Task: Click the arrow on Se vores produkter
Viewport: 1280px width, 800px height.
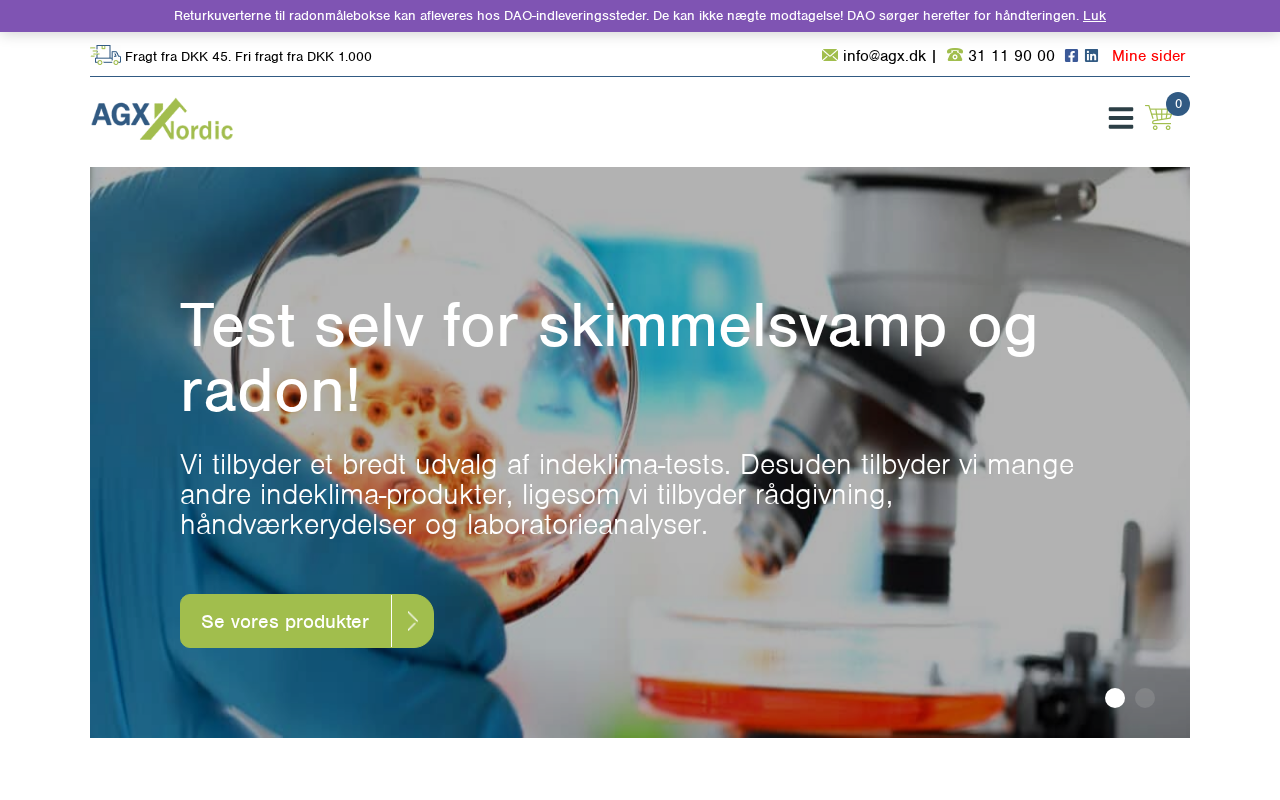Action: pos(413,621)
